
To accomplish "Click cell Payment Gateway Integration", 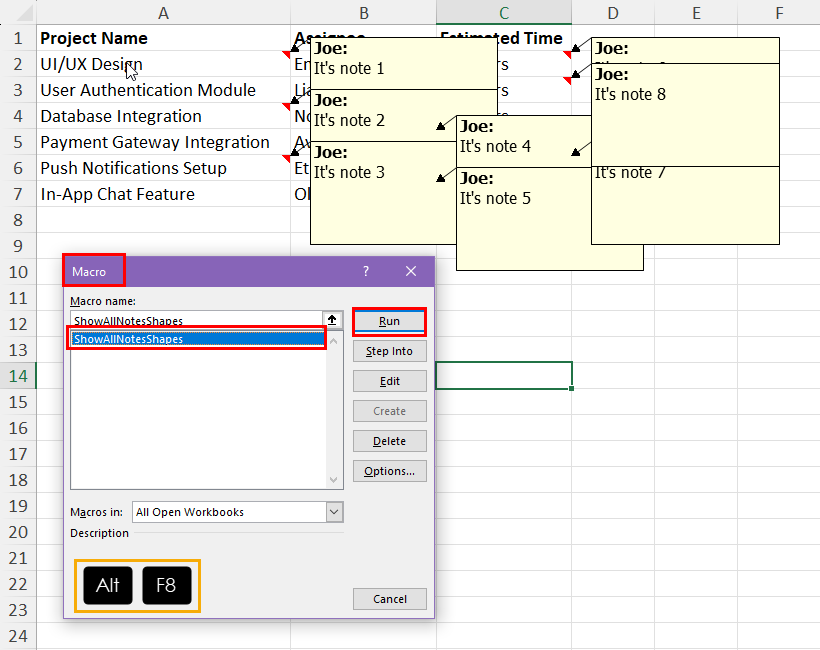I will pos(163,142).
